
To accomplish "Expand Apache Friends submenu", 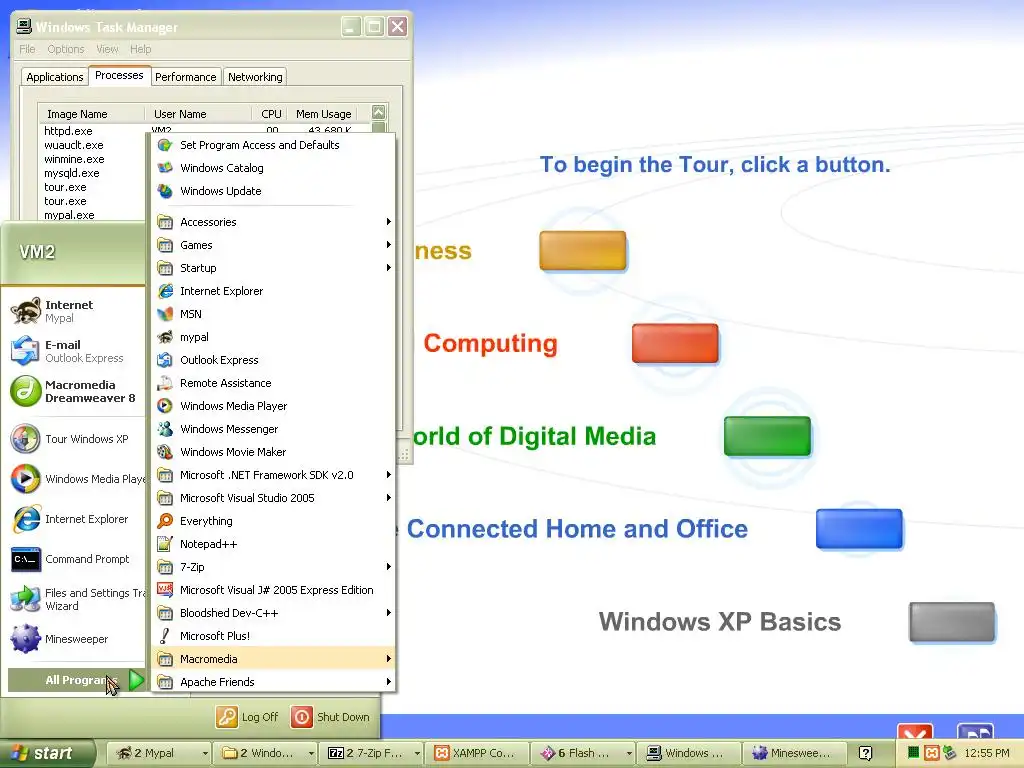I will tap(274, 682).
